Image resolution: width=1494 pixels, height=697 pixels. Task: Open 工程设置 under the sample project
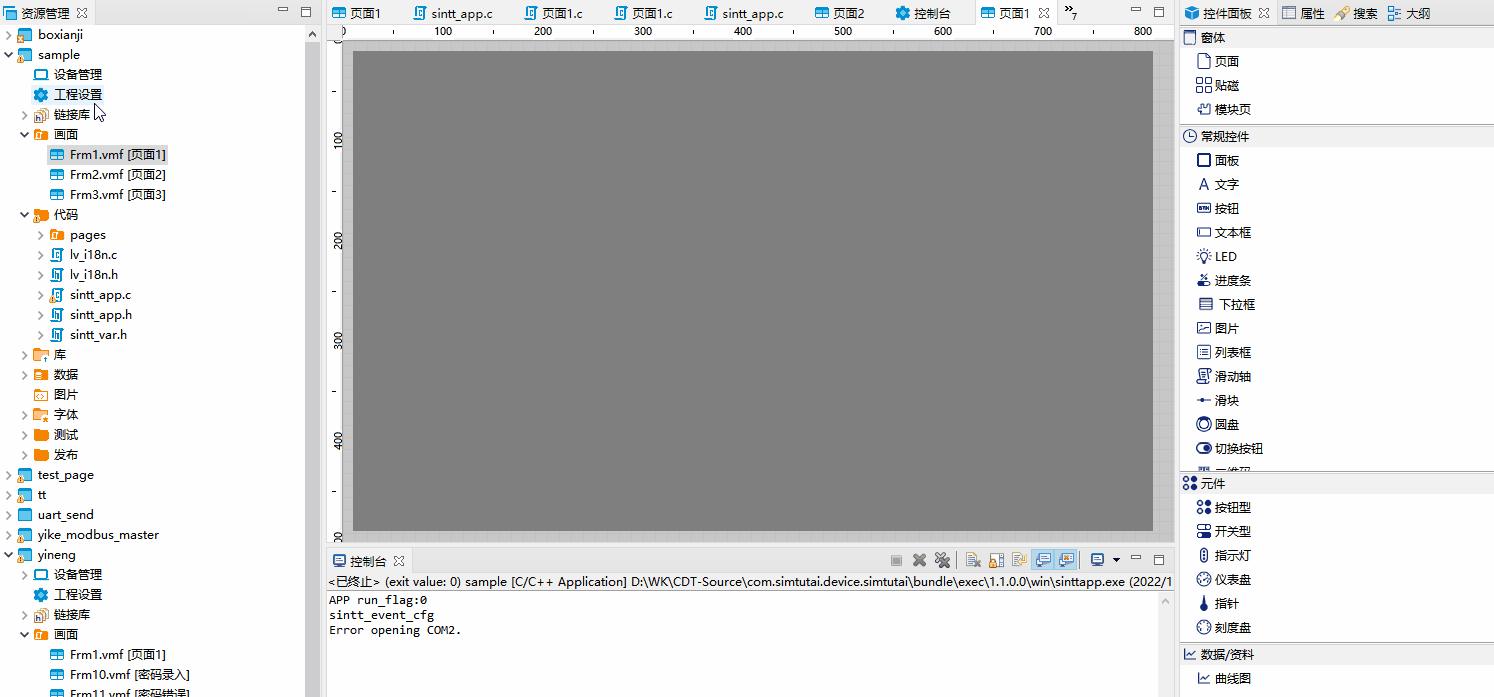tap(77, 94)
